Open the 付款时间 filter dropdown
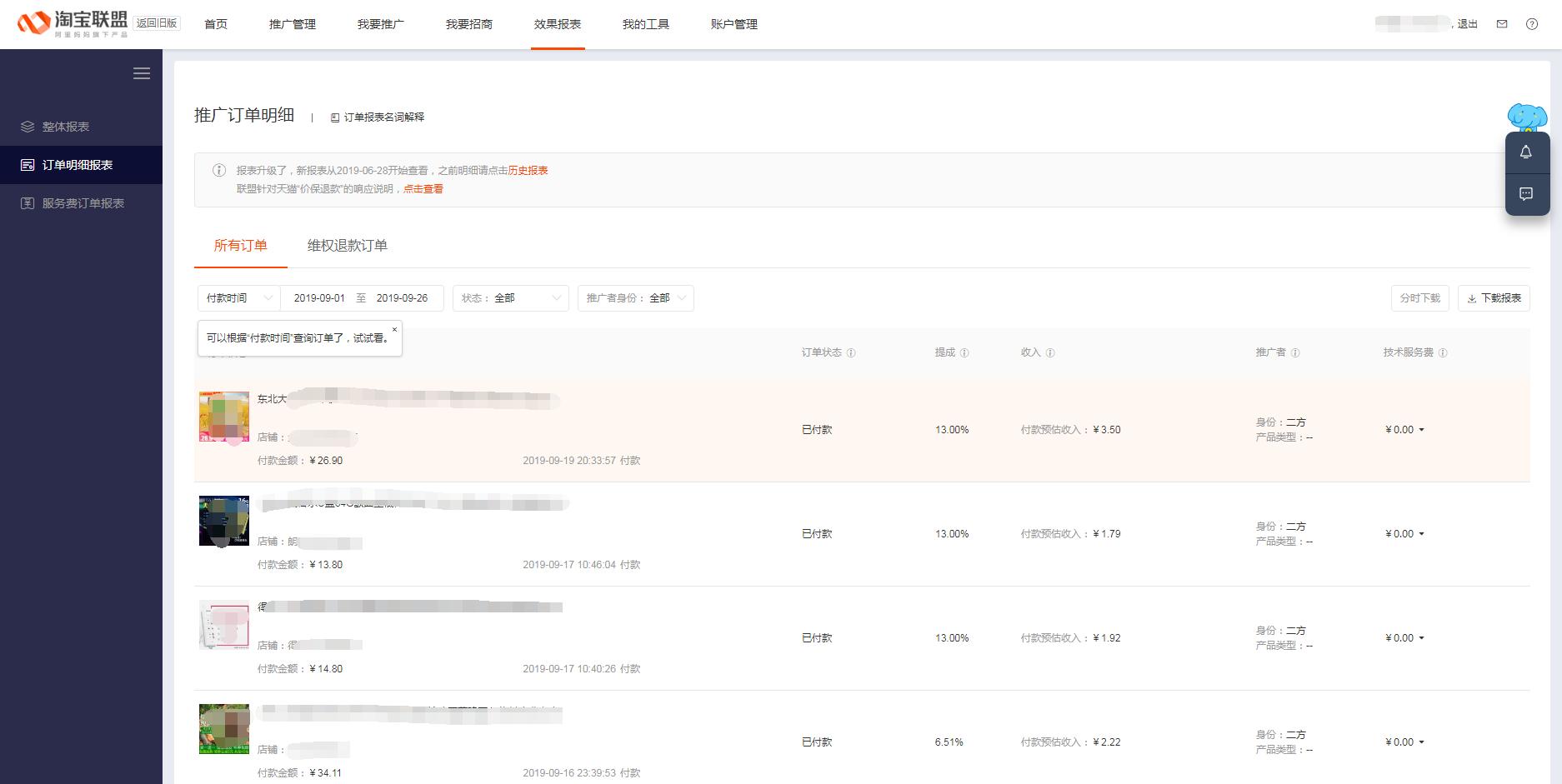 click(x=238, y=297)
